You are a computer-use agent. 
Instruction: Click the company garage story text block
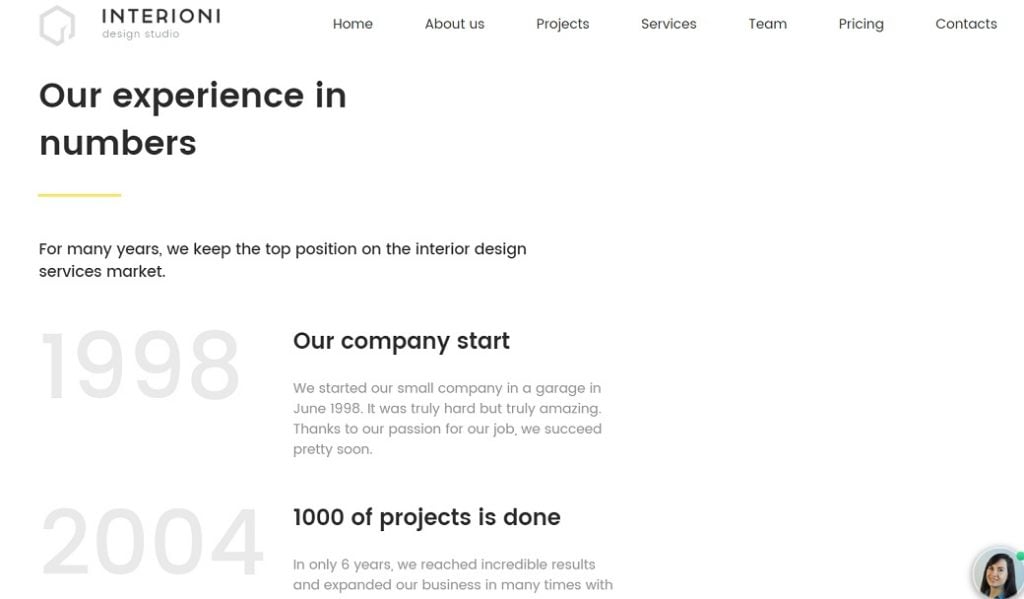coord(446,418)
